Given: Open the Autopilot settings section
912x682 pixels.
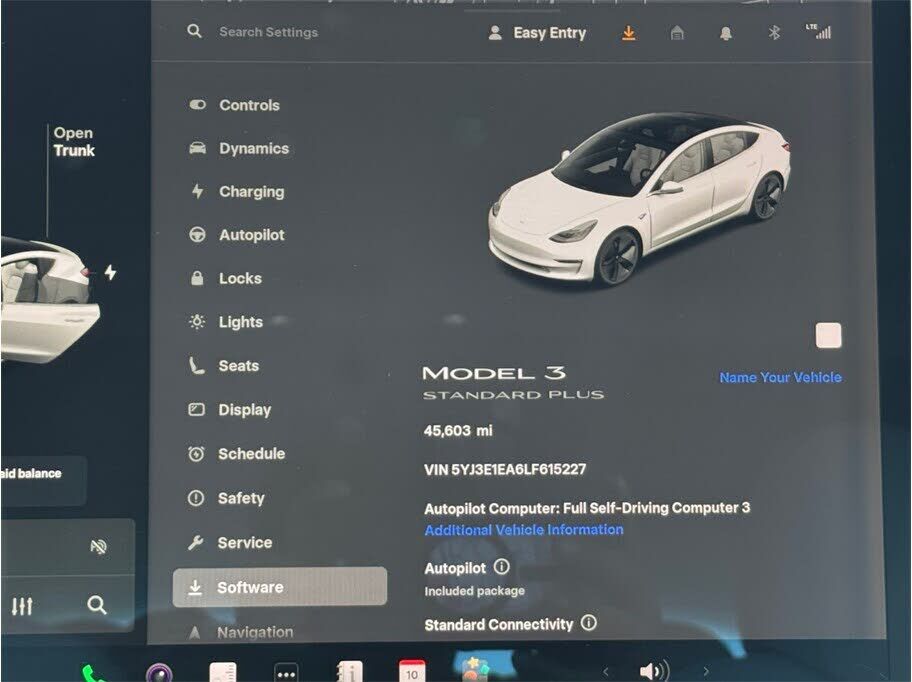Looking at the screenshot, I should [x=251, y=235].
